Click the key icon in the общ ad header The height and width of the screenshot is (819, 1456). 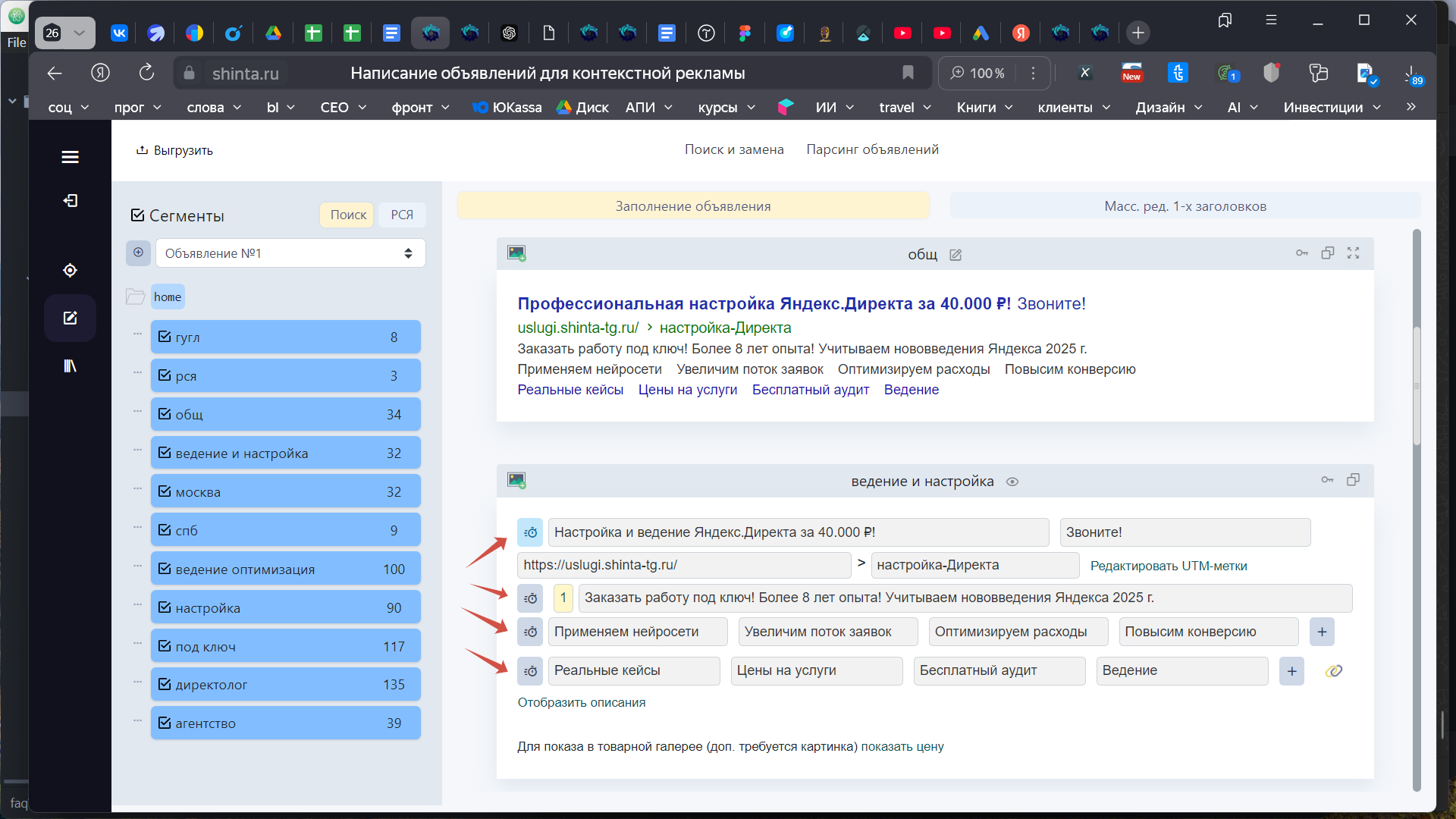(1302, 253)
